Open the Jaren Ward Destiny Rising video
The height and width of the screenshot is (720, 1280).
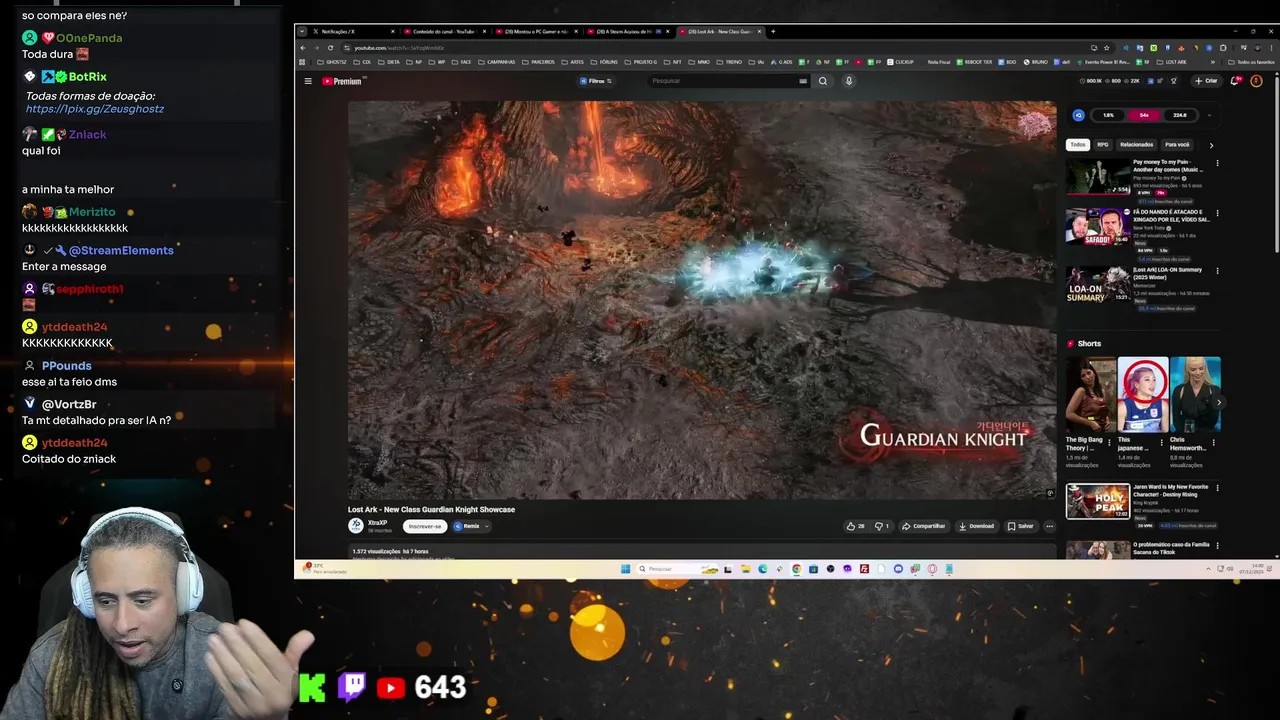point(1098,502)
